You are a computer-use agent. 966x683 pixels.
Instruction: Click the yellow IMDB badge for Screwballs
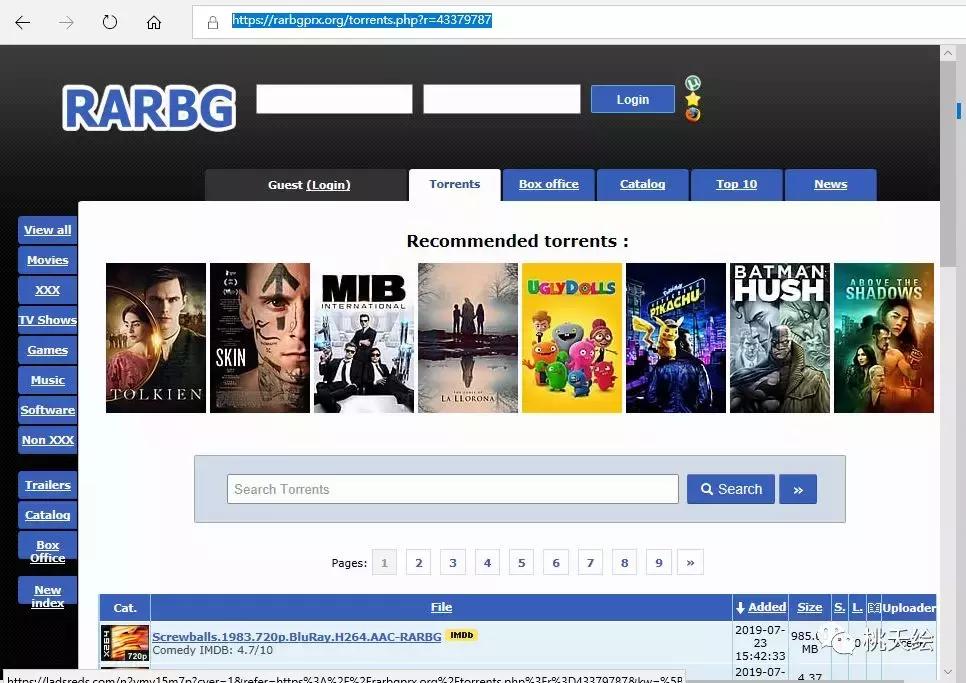(x=461, y=635)
